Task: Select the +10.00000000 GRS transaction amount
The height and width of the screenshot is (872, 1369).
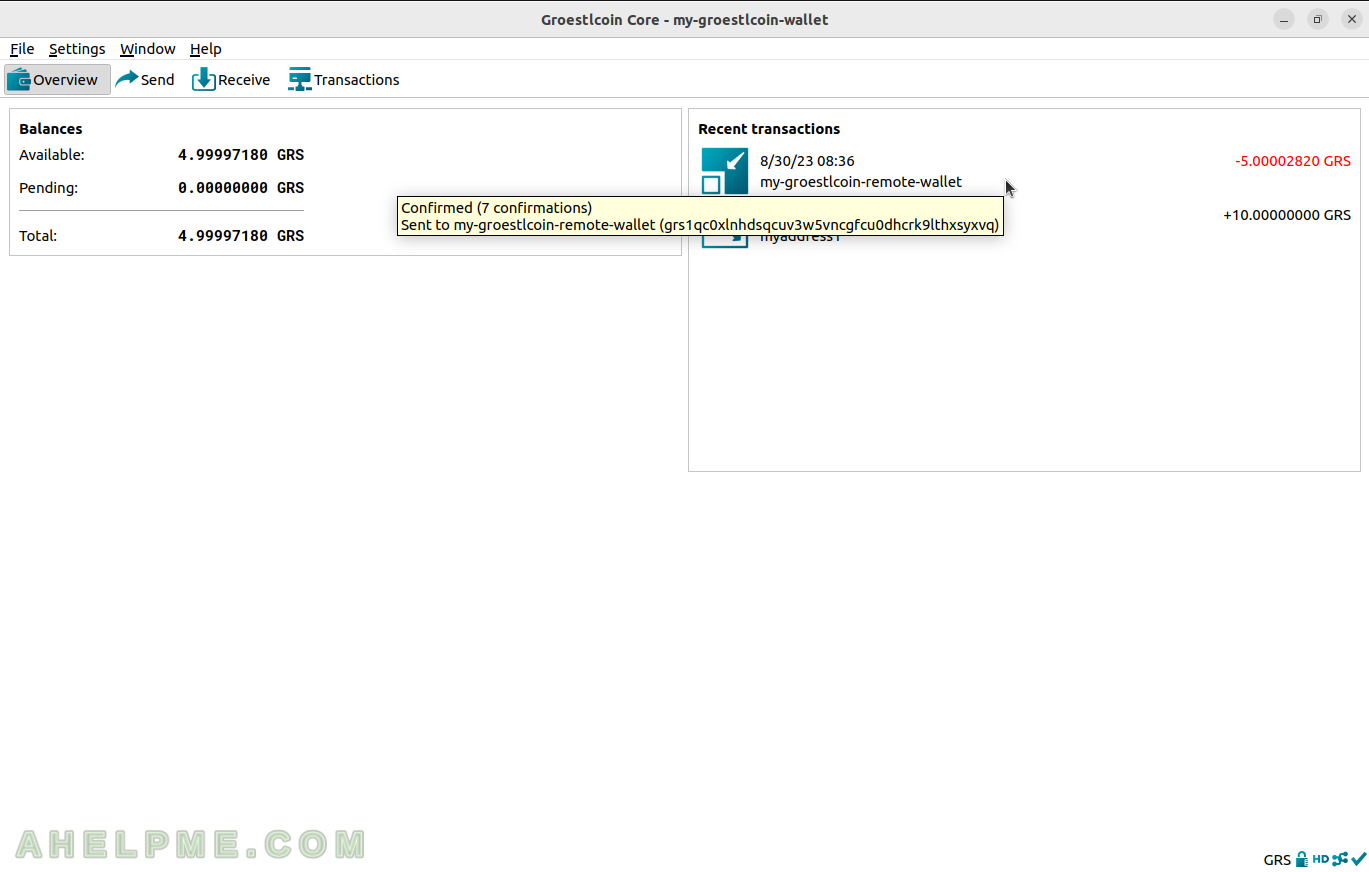Action: 1287,215
